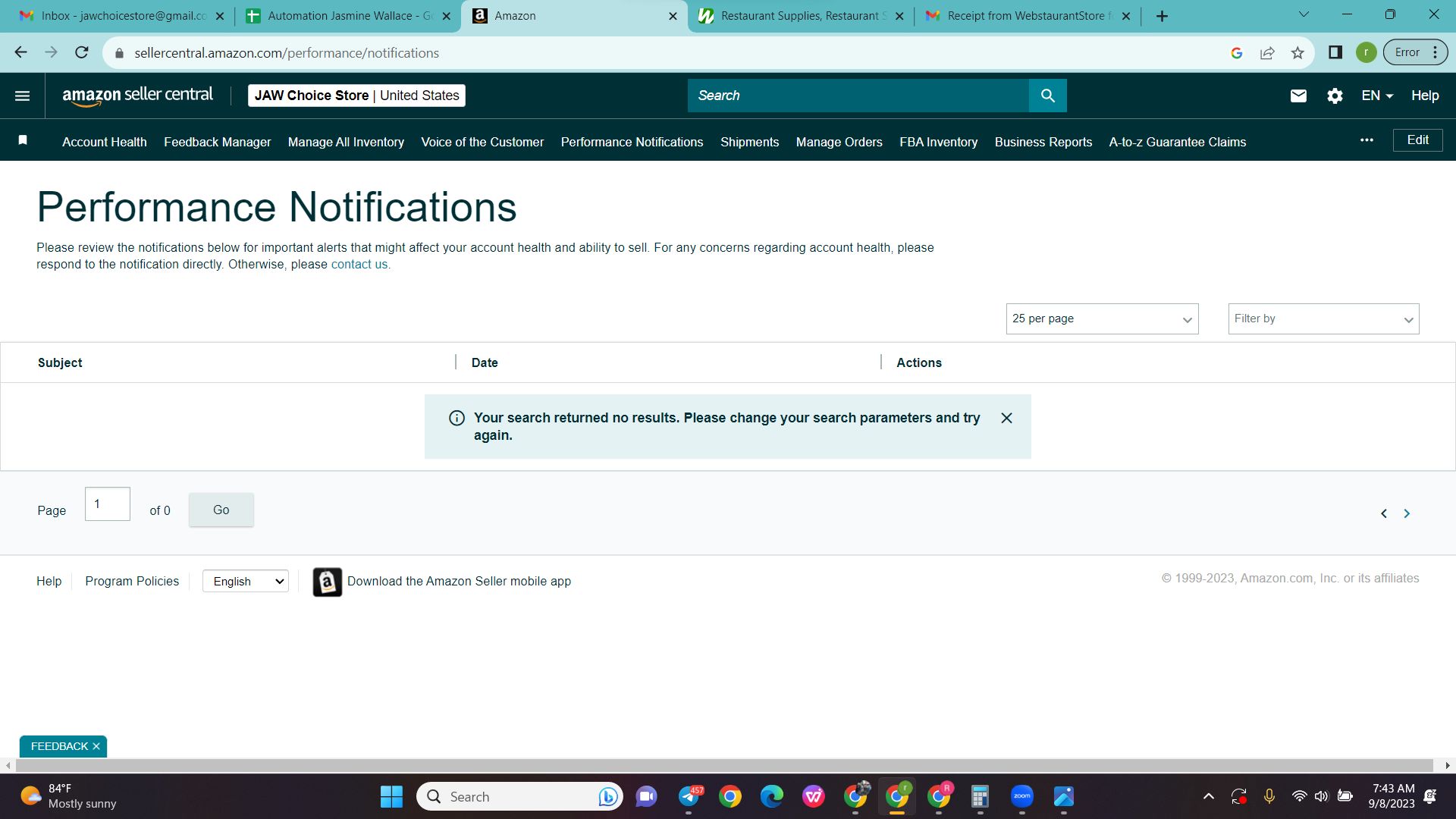
Task: Go to Manage All Inventory
Action: click(346, 142)
